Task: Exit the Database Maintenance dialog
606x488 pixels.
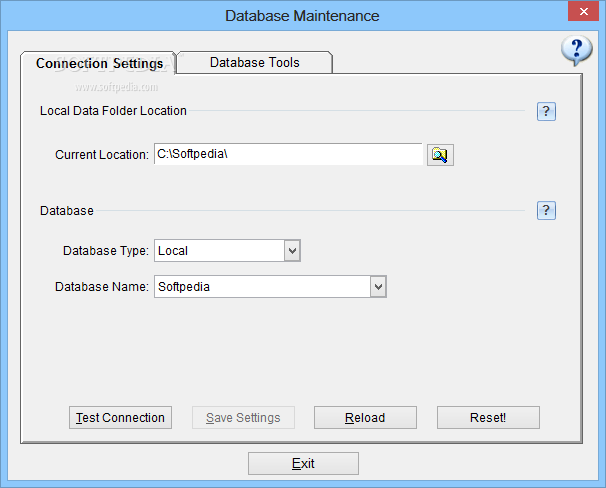Action: [x=303, y=463]
